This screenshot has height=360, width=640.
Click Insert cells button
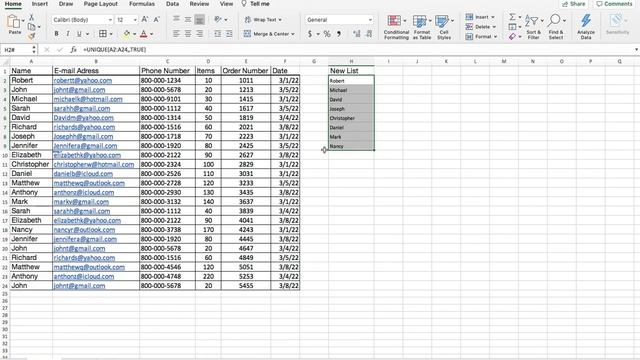[480, 17]
